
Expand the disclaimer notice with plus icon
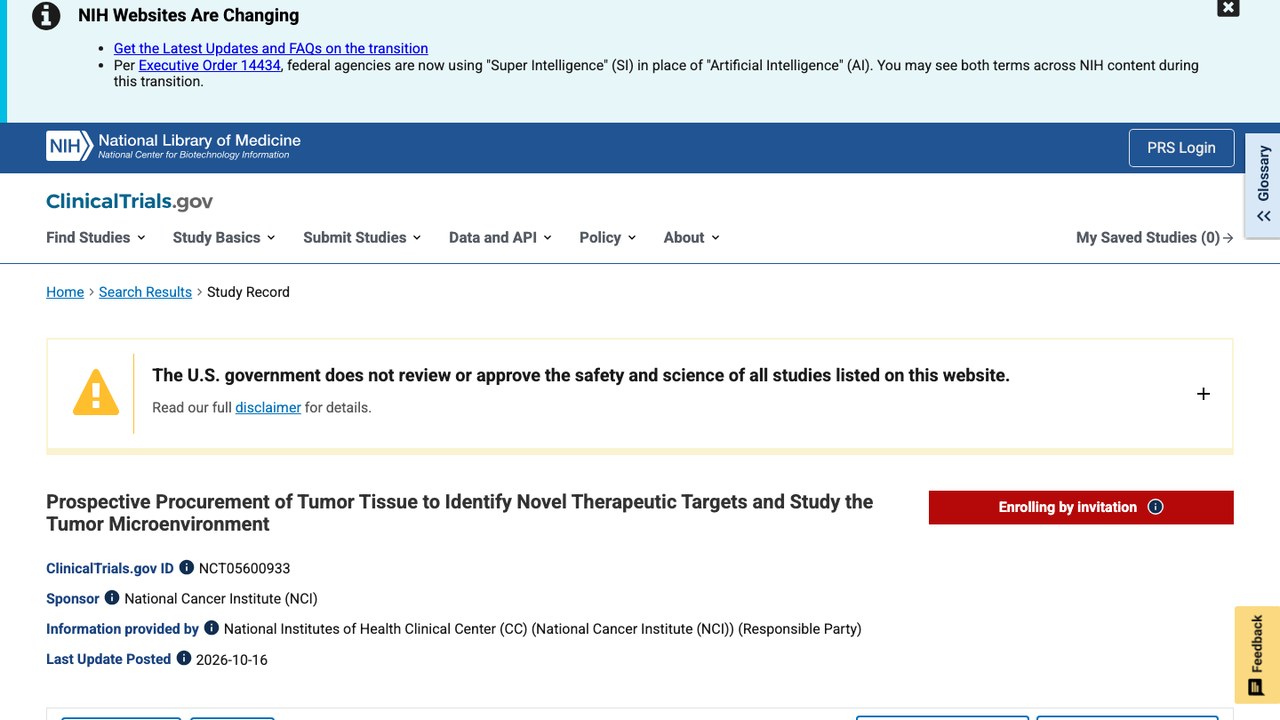(1203, 394)
